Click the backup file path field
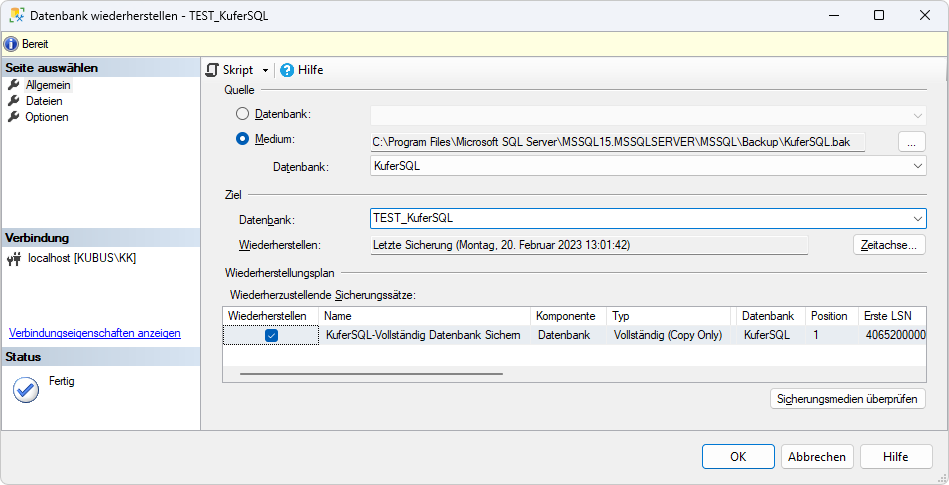 pos(618,142)
